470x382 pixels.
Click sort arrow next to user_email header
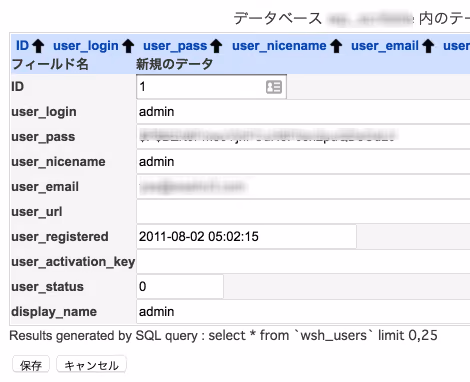tap(428, 46)
